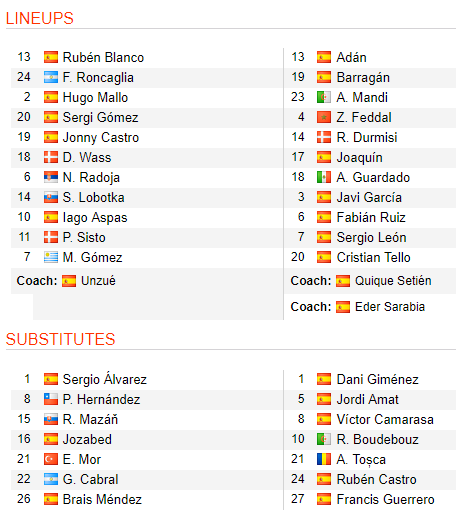Screen dimensions: 456x513
Task: Click the Morocco flag next to Z. Feddal
Action: tap(324, 117)
